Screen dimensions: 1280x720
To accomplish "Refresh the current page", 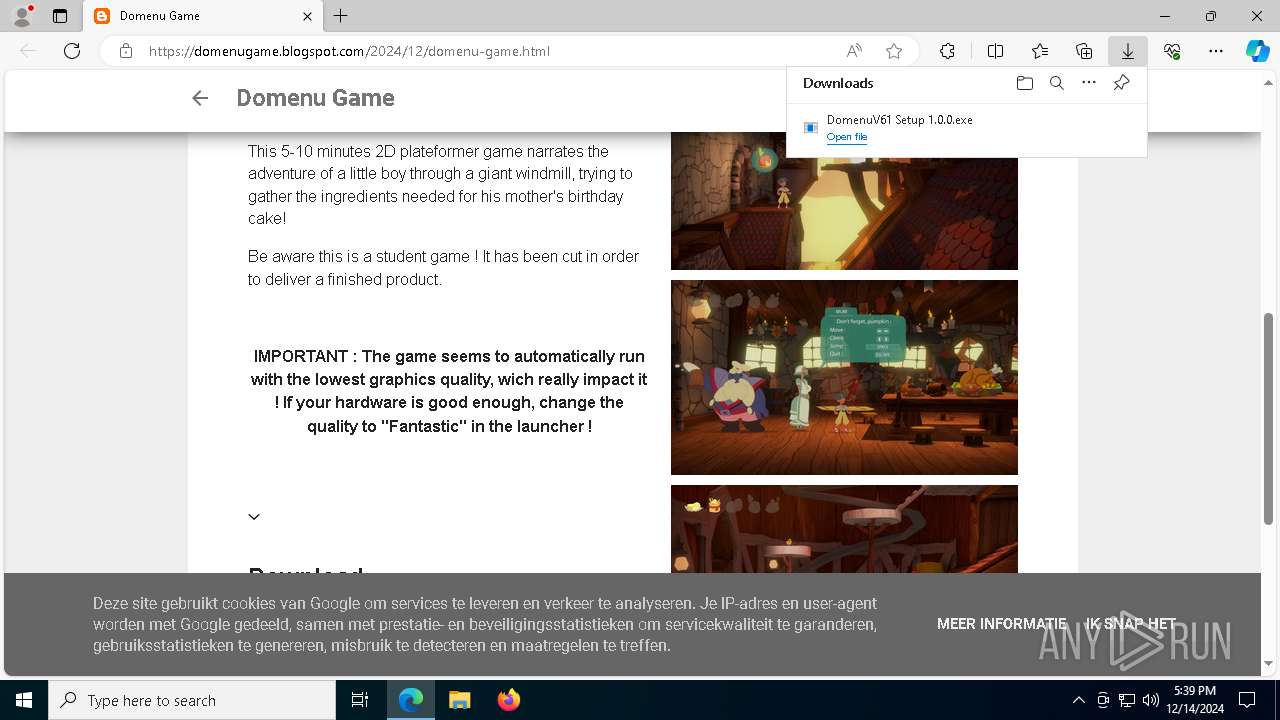I will 72,51.
